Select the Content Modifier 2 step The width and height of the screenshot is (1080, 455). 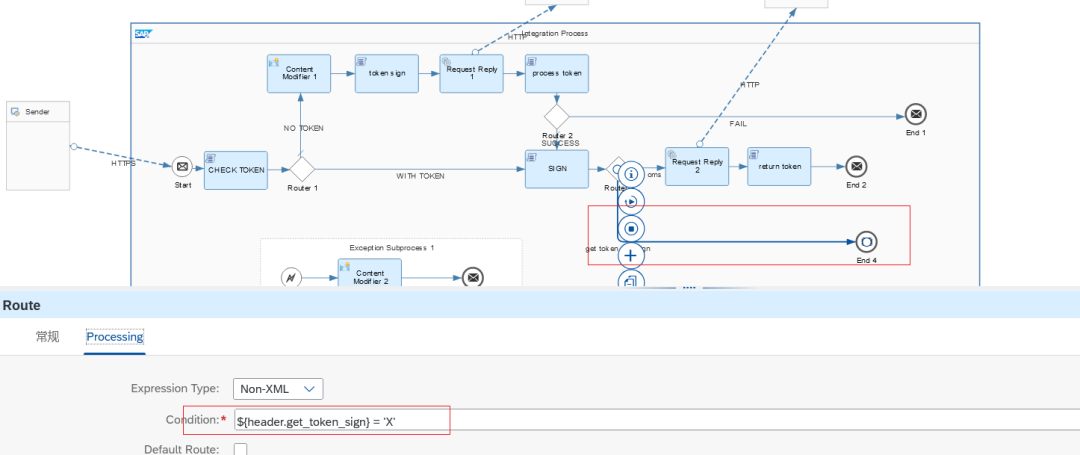pos(369,273)
